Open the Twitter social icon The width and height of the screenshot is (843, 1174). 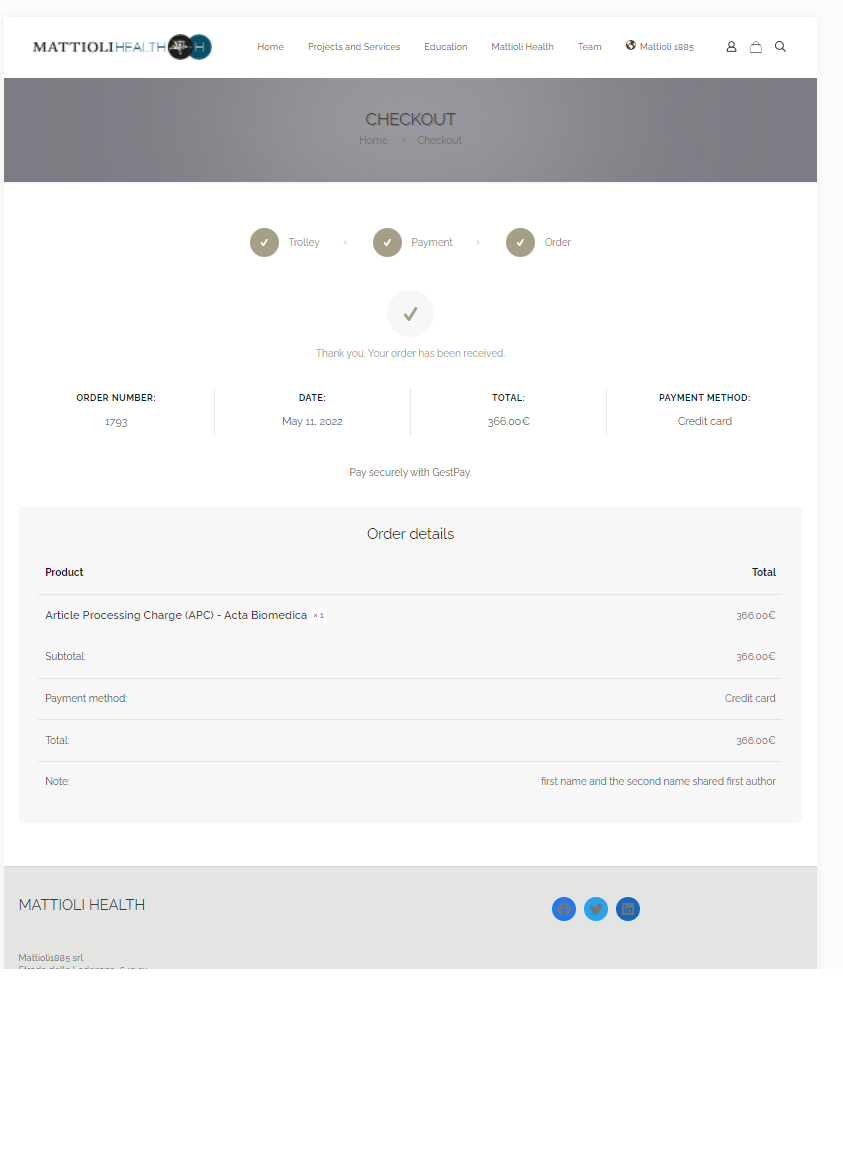coord(596,909)
